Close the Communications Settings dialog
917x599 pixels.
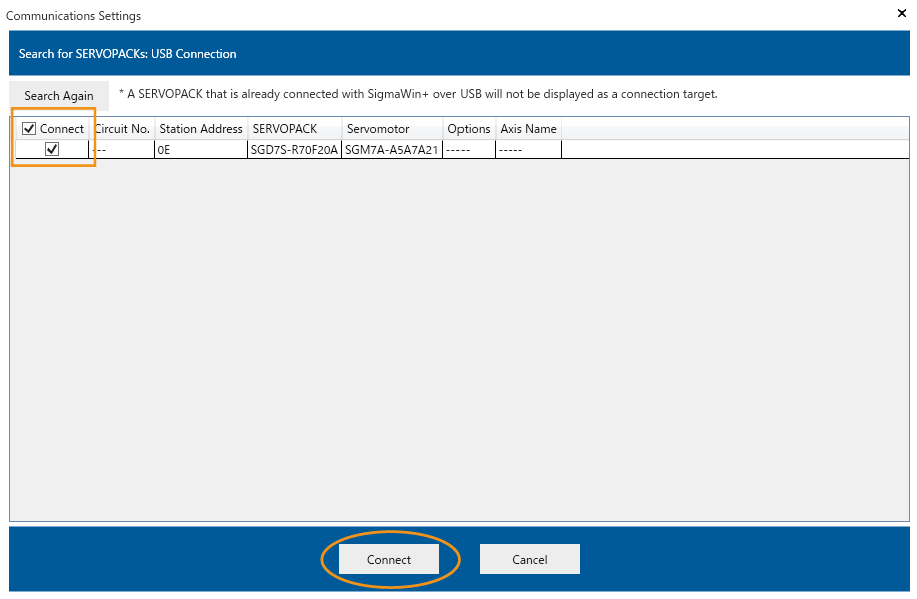coord(901,14)
